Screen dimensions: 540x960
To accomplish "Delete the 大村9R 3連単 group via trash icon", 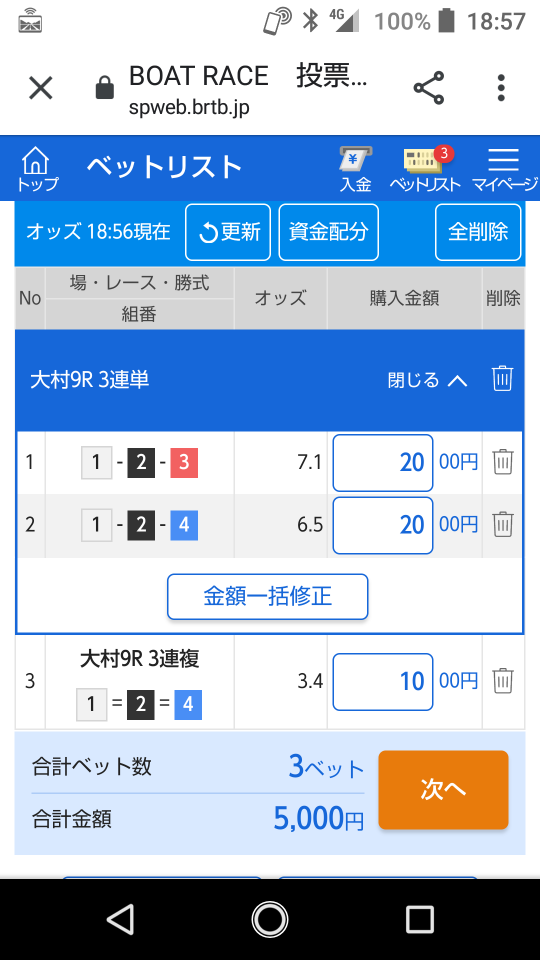I will [502, 379].
